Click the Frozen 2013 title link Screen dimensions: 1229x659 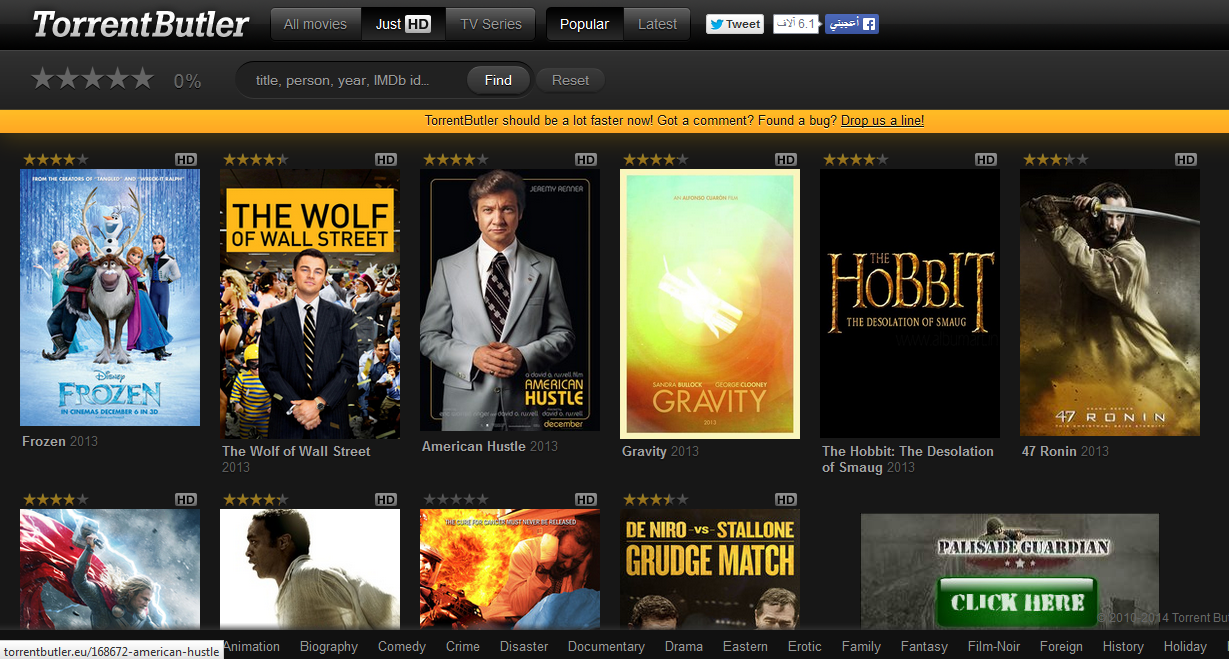click(x=60, y=441)
